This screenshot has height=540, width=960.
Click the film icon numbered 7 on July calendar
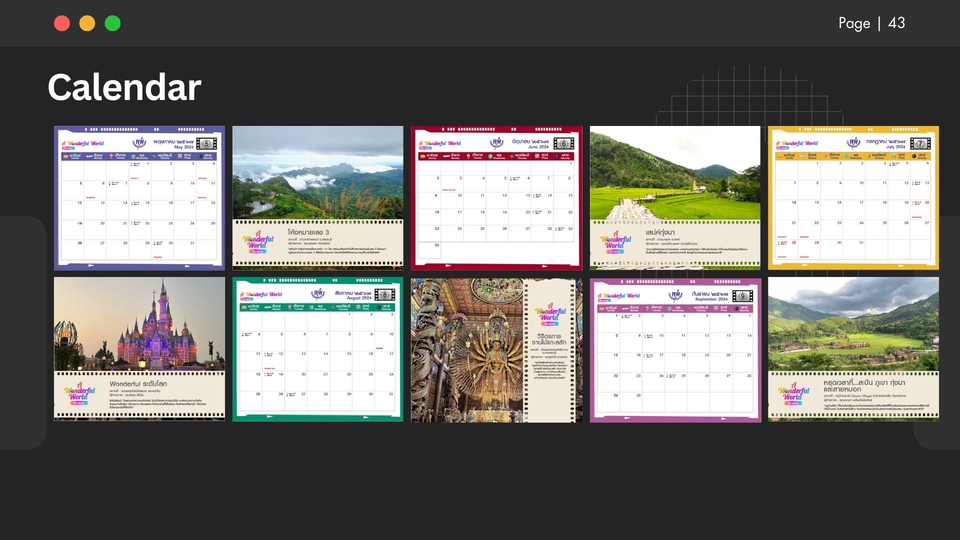(x=922, y=143)
